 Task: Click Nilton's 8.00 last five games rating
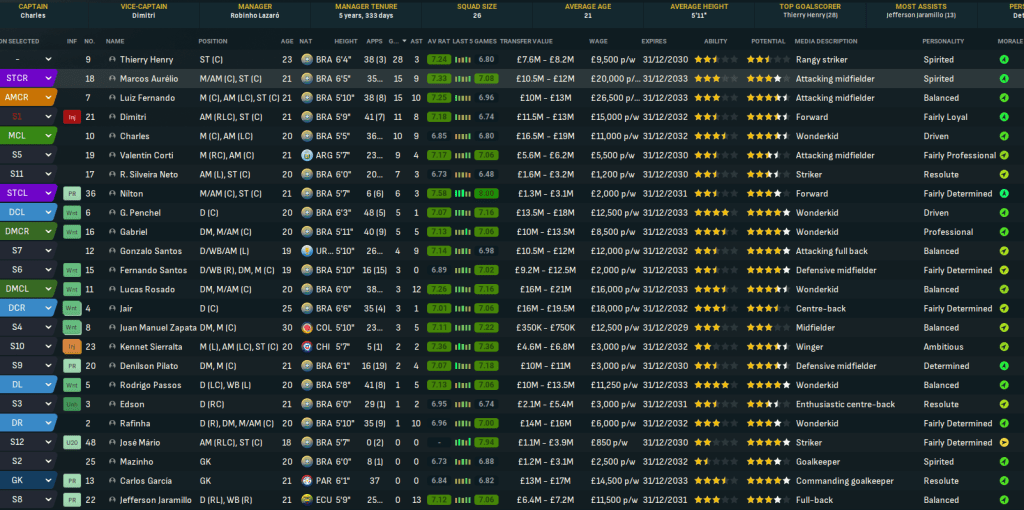click(x=486, y=193)
